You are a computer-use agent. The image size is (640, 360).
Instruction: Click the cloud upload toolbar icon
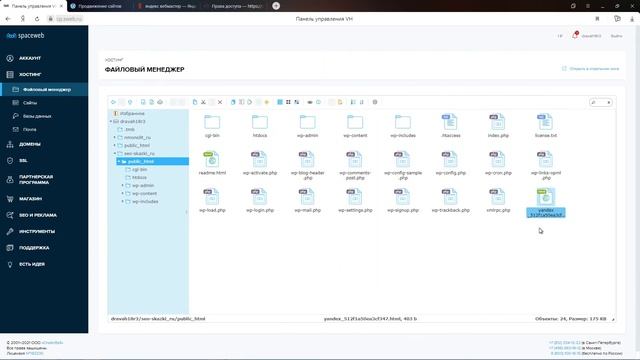click(160, 102)
